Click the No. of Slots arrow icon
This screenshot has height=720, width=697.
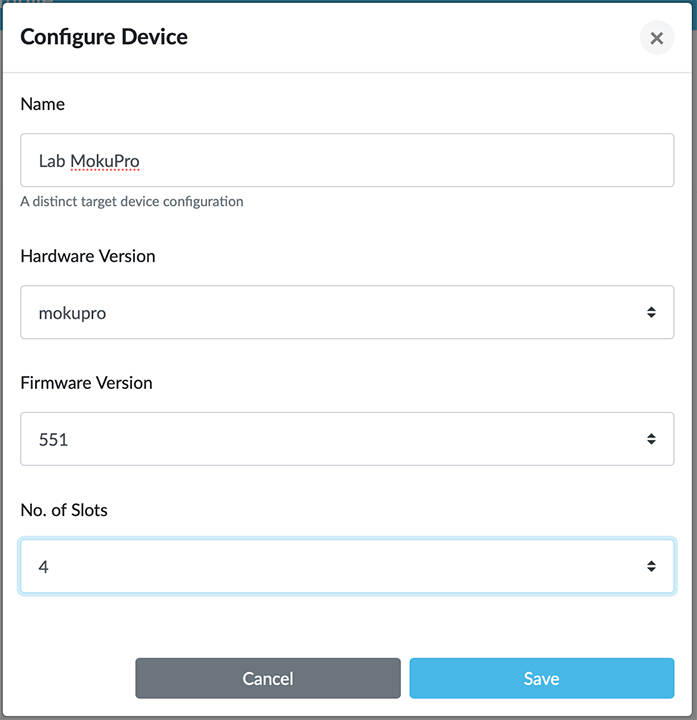click(x=651, y=566)
